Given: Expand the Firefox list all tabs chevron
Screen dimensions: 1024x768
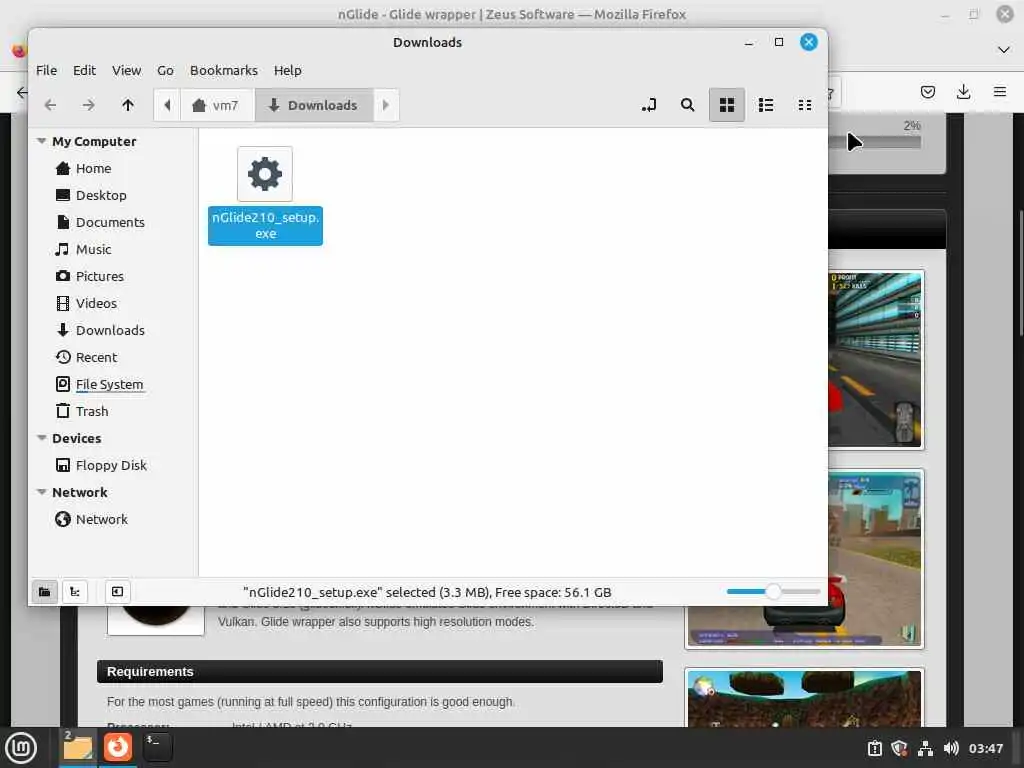Looking at the screenshot, I should 1004,50.
